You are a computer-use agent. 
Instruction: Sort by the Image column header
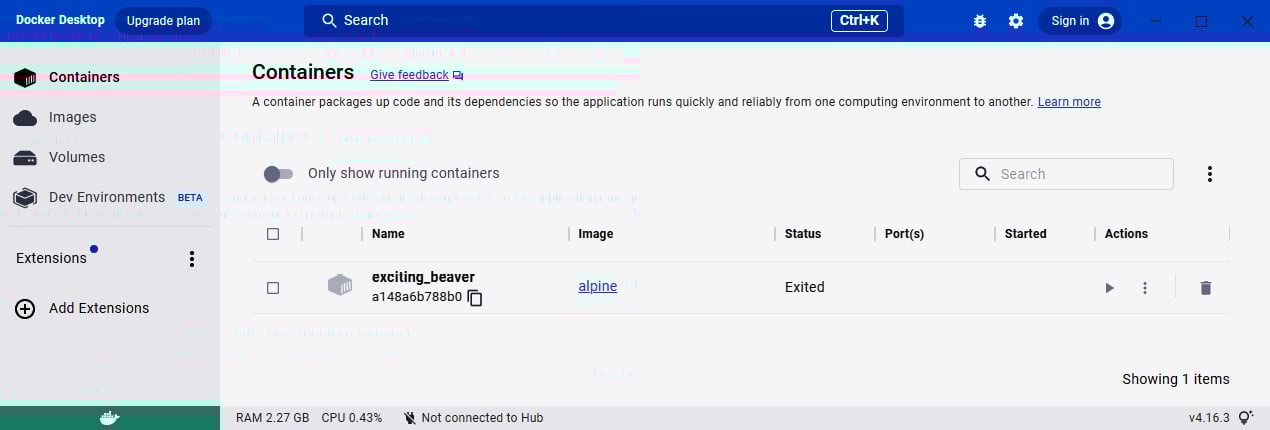tap(596, 234)
